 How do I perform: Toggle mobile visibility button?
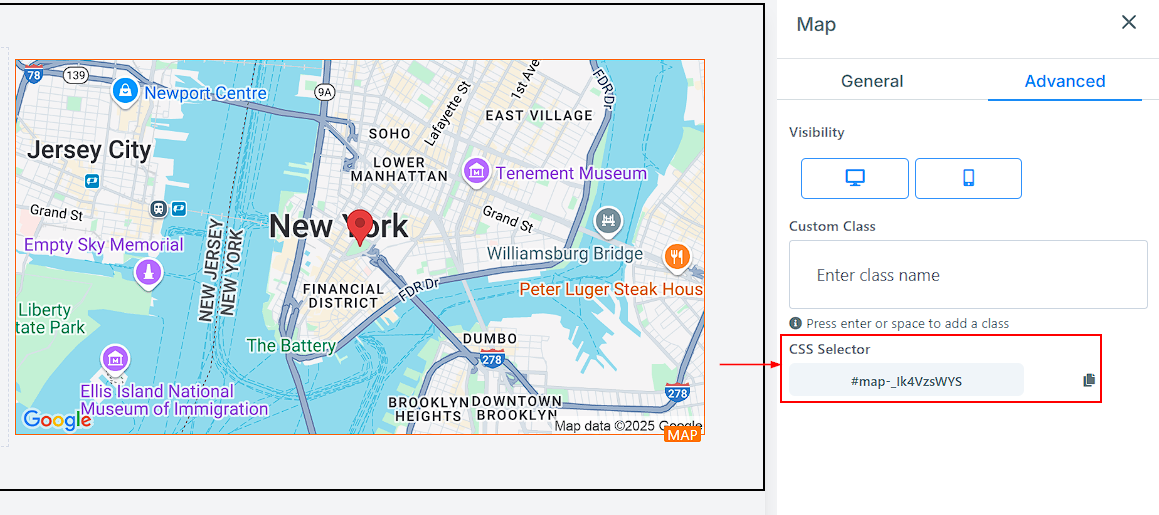click(968, 178)
